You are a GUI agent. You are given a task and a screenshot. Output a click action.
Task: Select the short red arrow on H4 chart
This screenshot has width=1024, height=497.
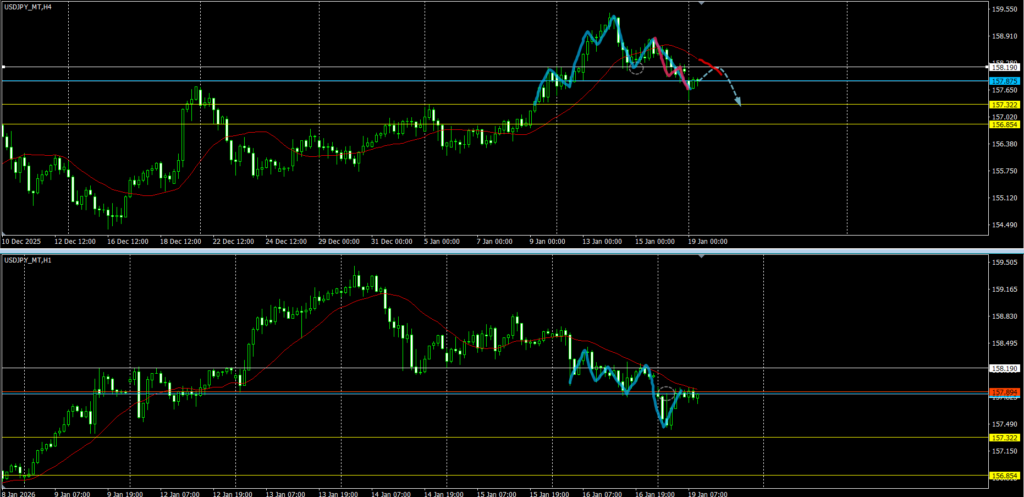coord(708,66)
